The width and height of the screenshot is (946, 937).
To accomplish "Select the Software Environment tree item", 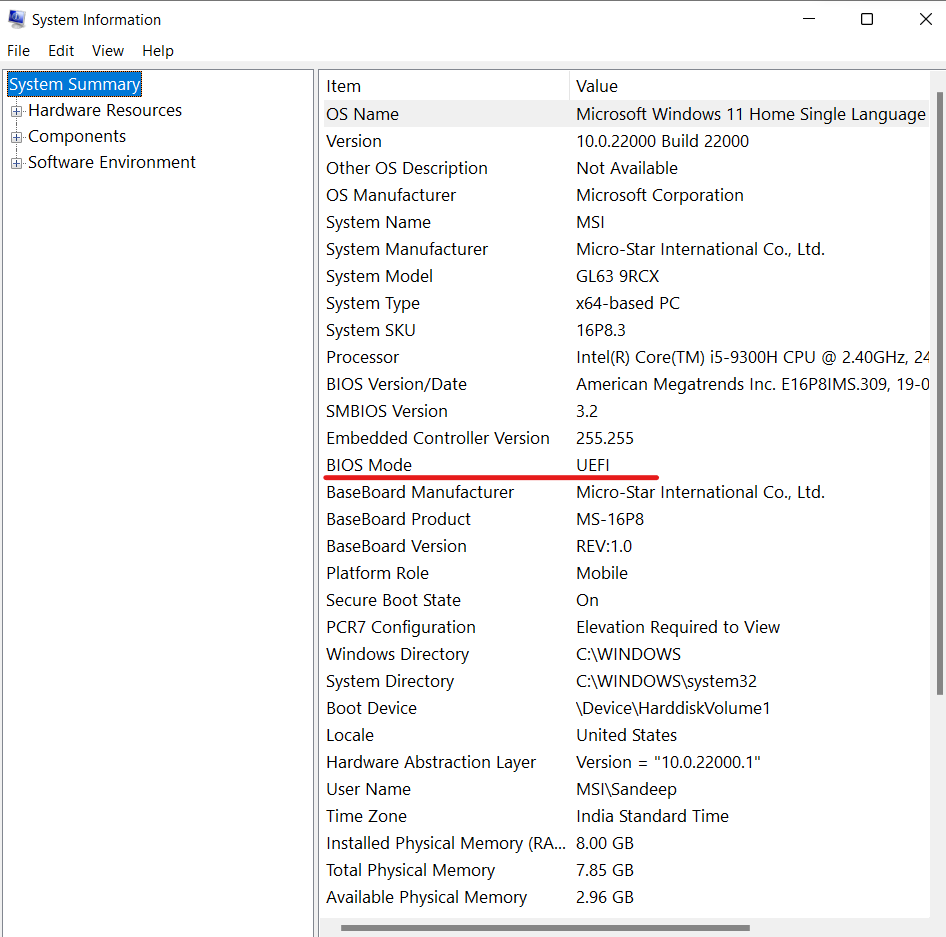I will 112,162.
